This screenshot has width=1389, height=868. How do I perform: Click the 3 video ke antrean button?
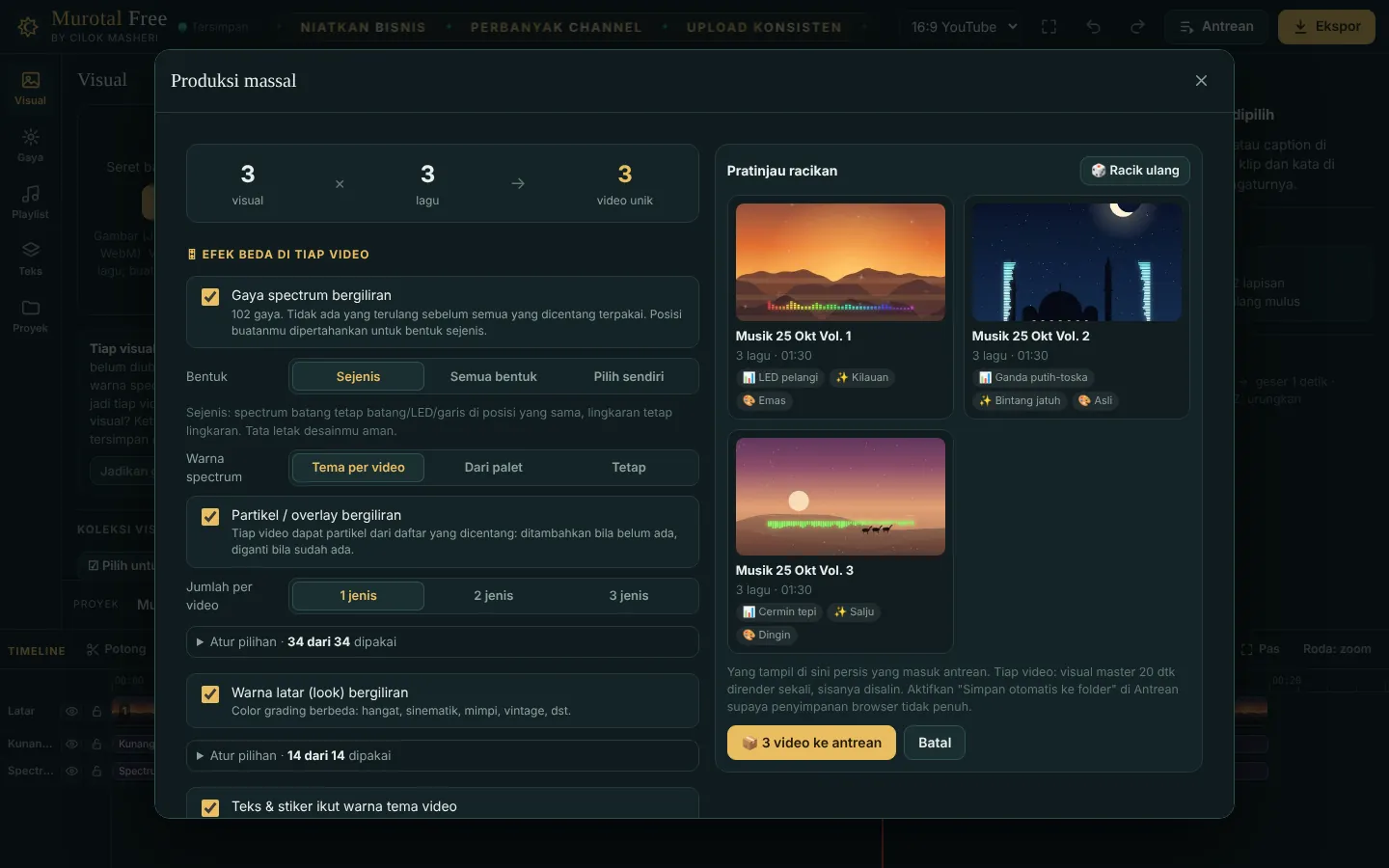click(811, 743)
